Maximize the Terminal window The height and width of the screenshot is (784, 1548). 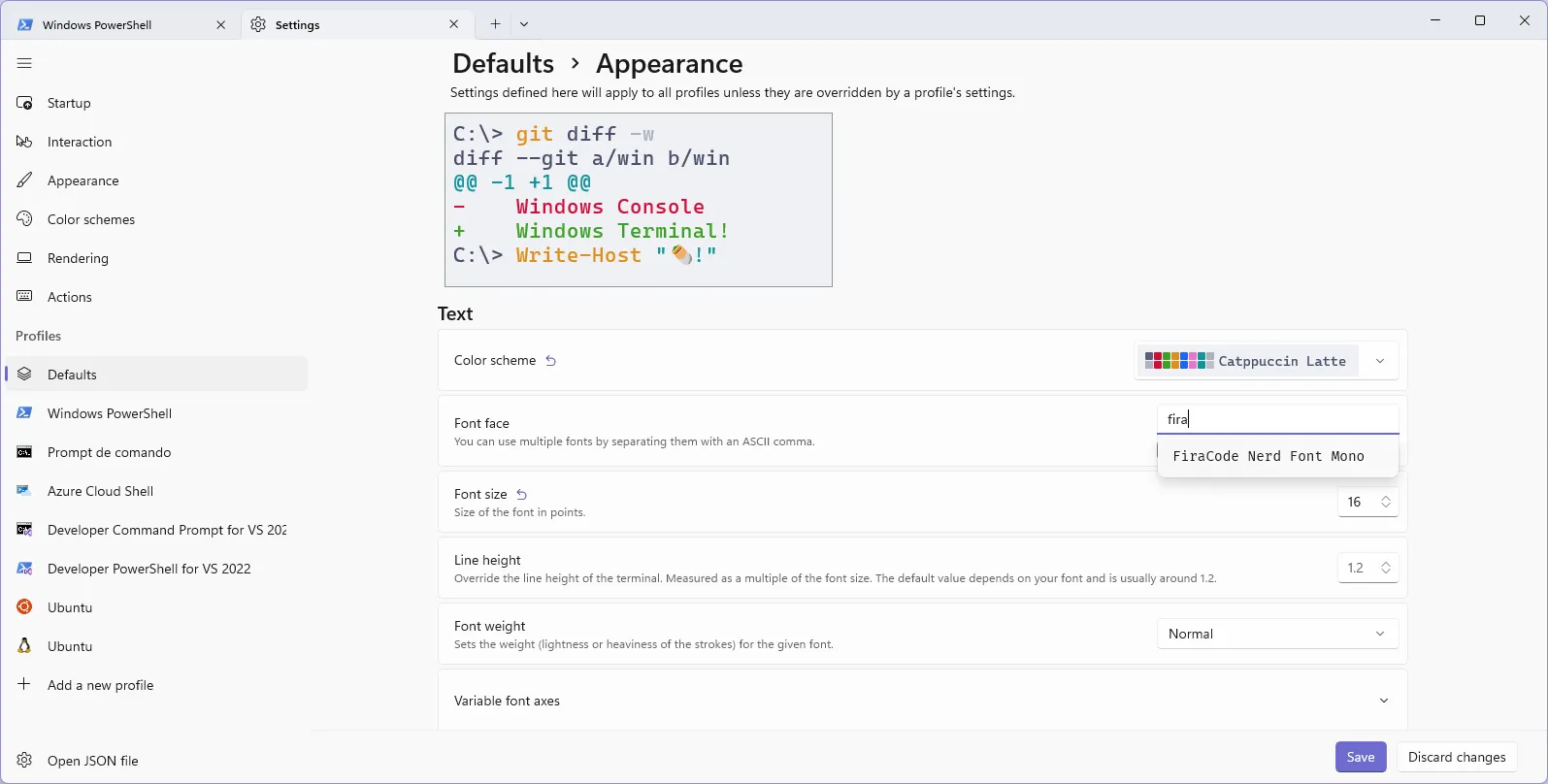point(1480,20)
